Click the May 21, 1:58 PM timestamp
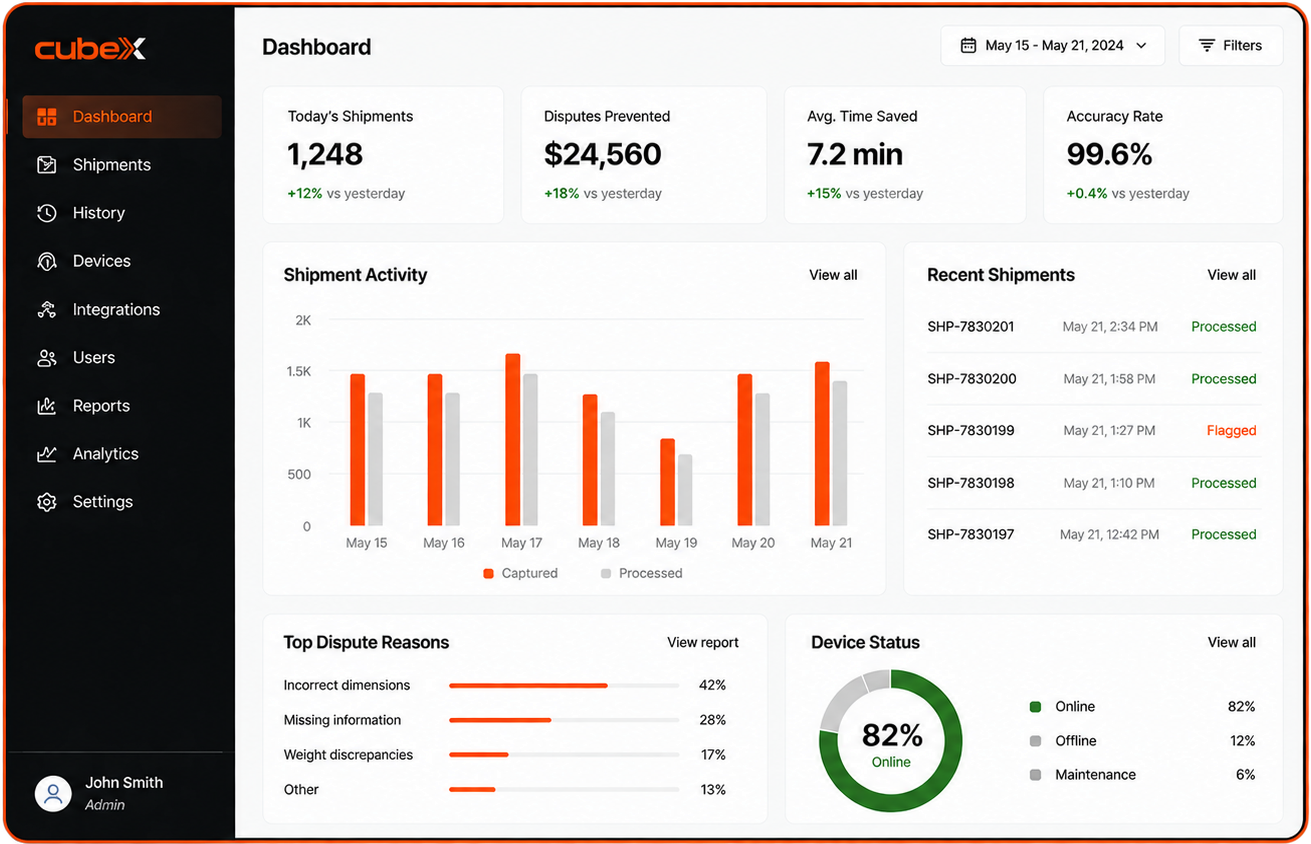The height and width of the screenshot is (844, 1311). tap(1109, 379)
